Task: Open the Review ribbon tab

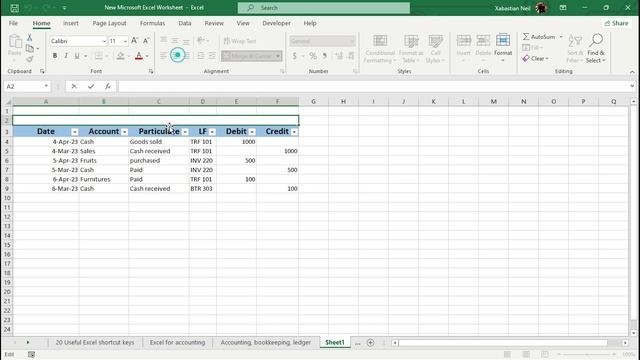Action: point(214,23)
